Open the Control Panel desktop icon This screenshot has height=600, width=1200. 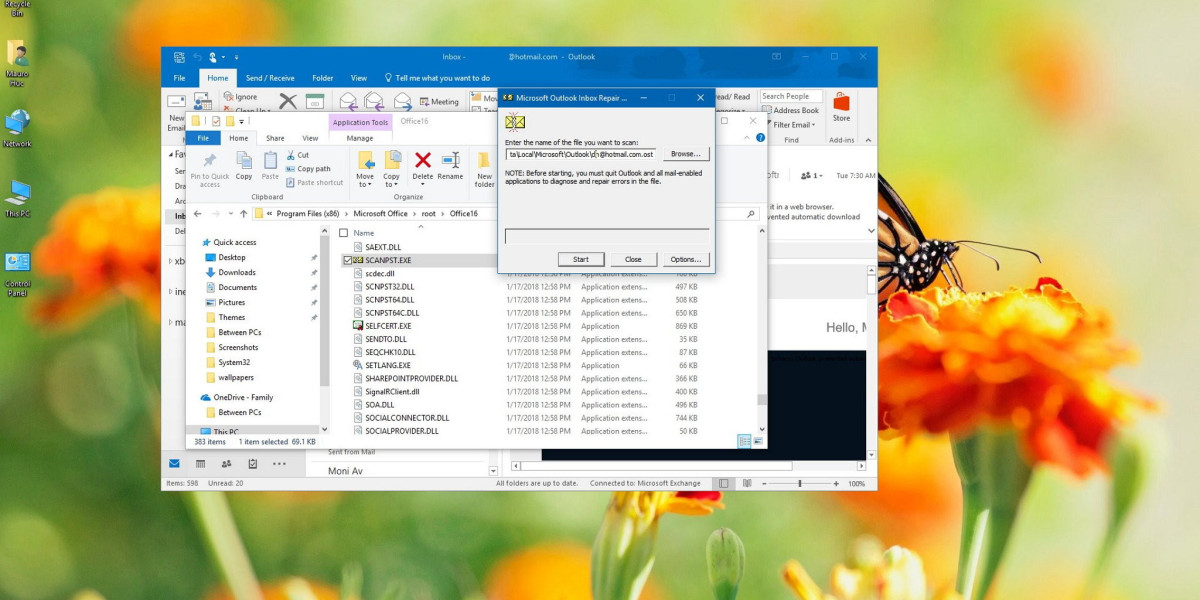[x=17, y=264]
